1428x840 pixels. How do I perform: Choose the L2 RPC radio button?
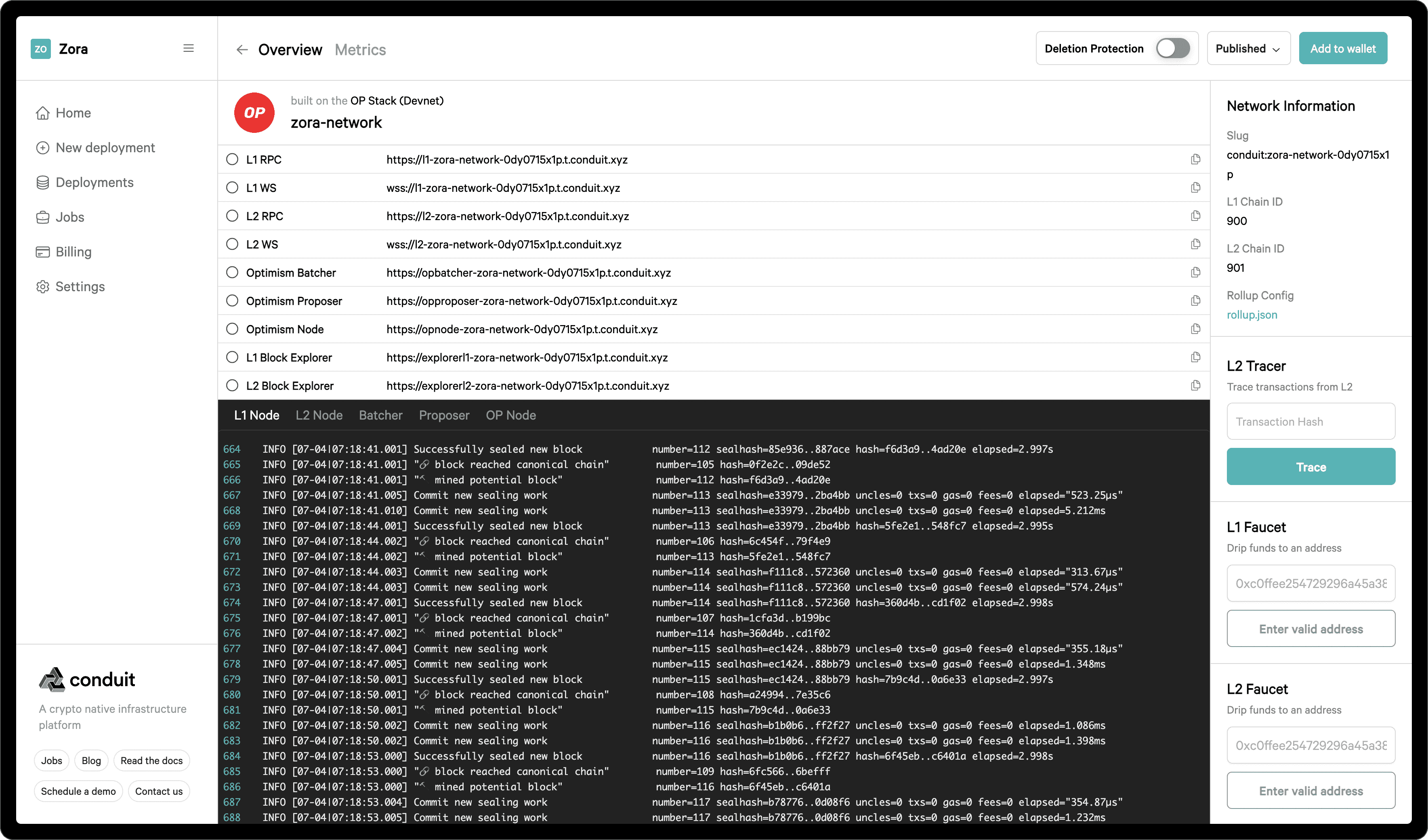point(232,216)
